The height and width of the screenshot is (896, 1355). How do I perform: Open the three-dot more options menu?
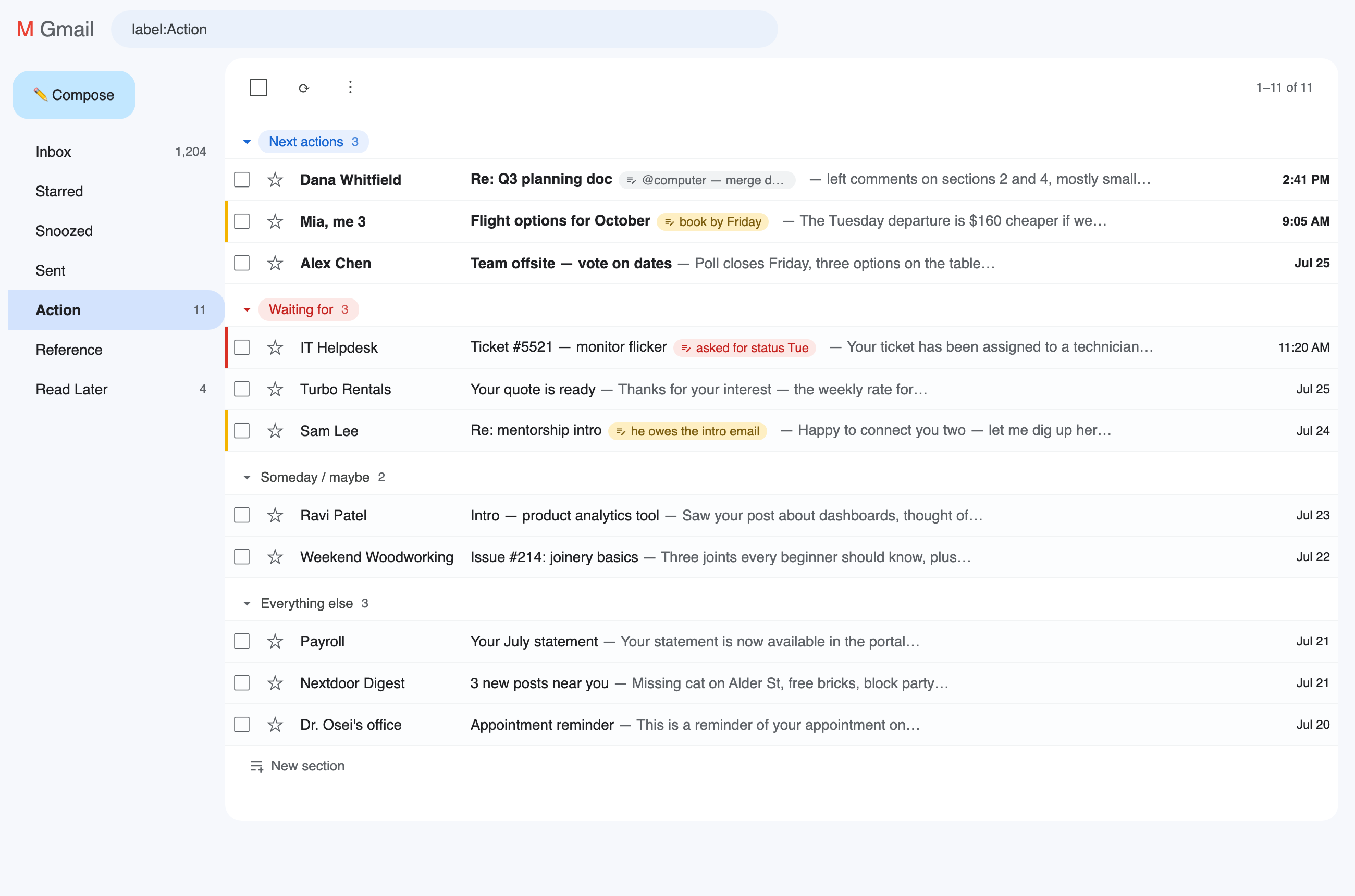[350, 87]
